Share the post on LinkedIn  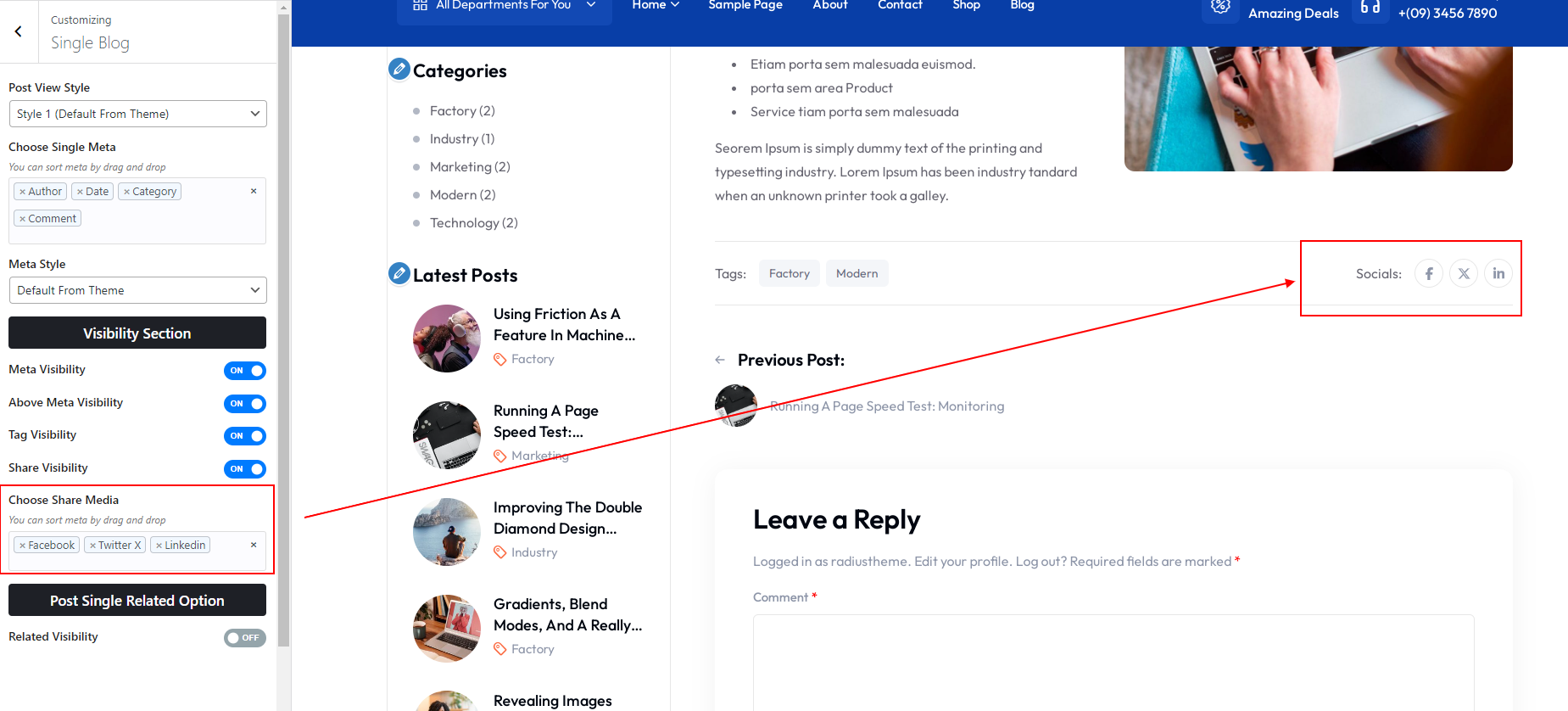1498,273
